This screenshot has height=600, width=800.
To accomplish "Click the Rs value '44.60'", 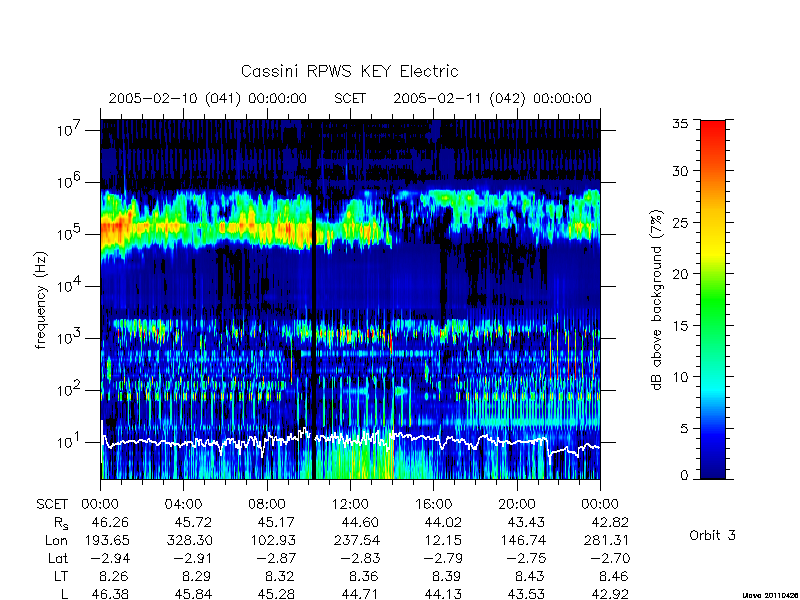I will tap(359, 522).
